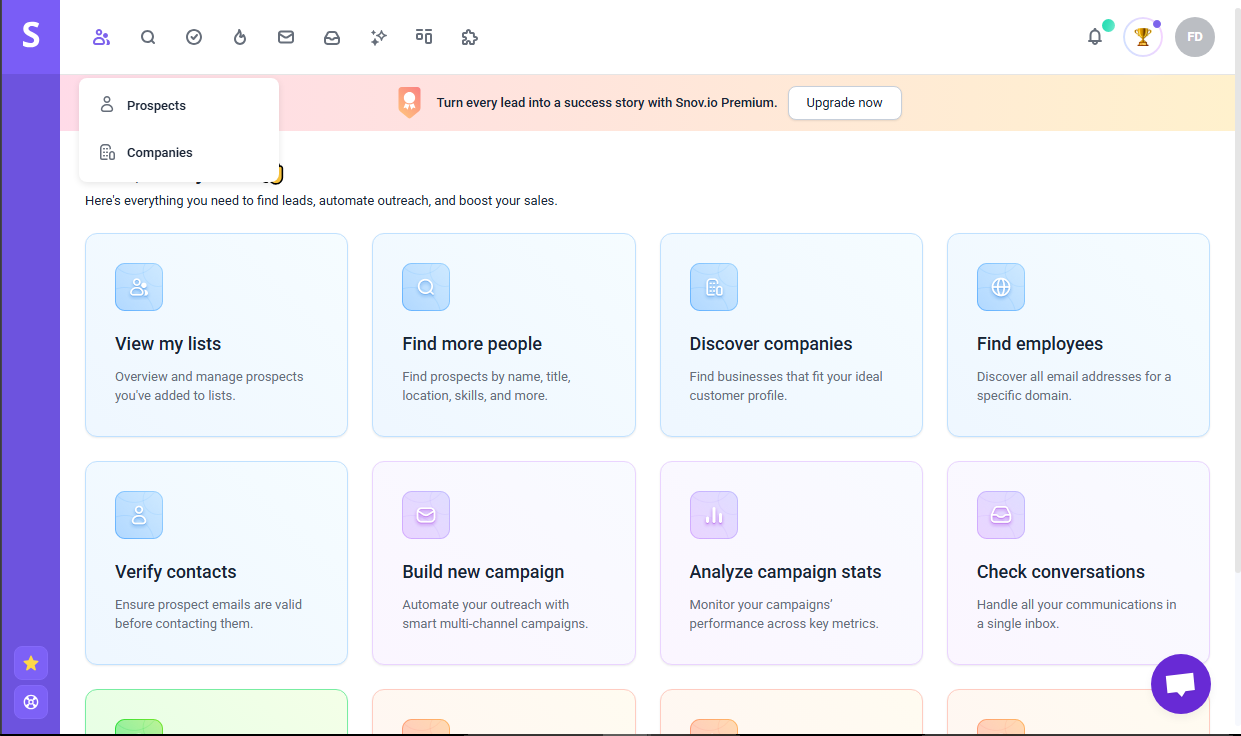
Task: Open the chat bubble support widget
Action: tap(1181, 684)
